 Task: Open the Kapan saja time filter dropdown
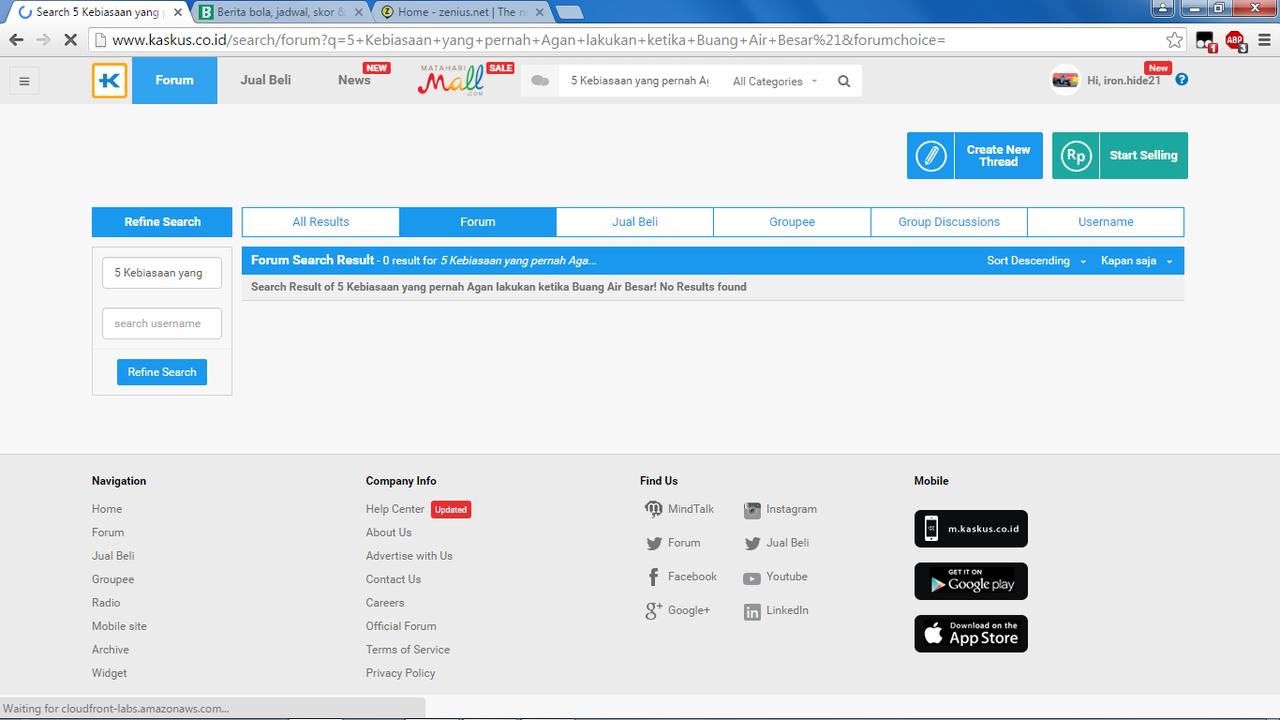click(1137, 261)
